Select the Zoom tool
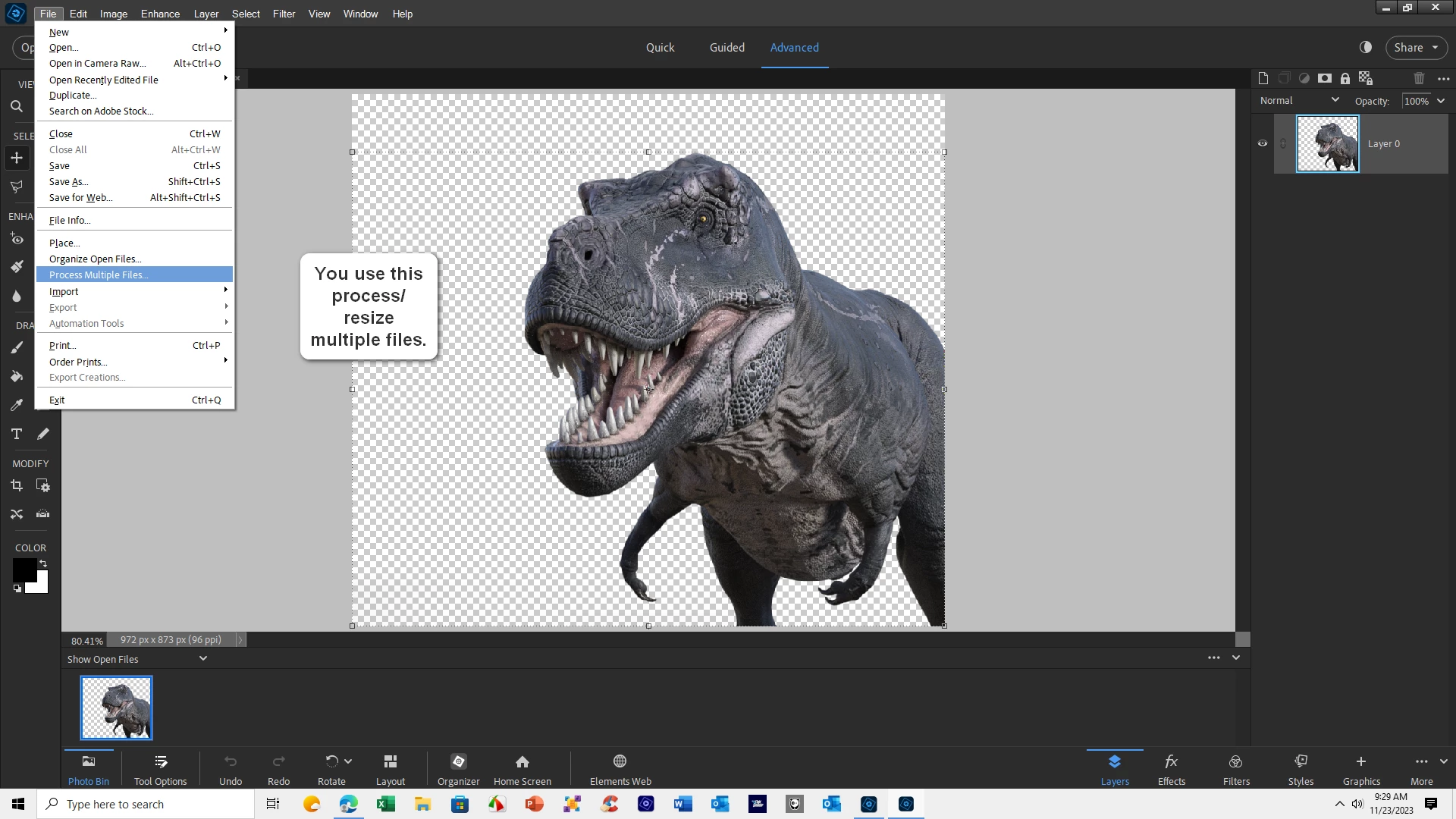This screenshot has height=819, width=1456. pyautogui.click(x=17, y=107)
